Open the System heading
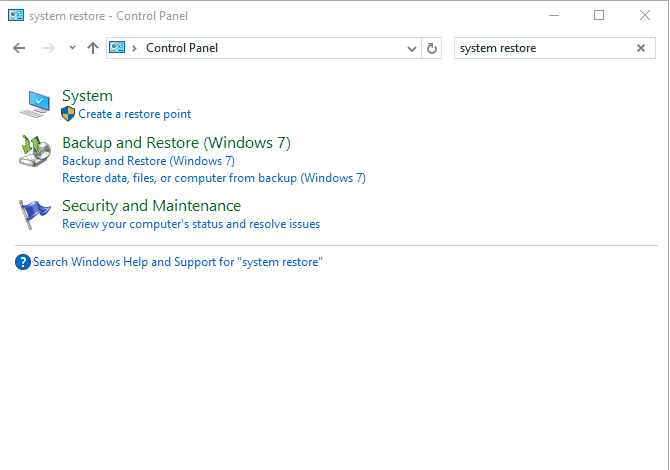Image resolution: width=670 pixels, height=470 pixels. tap(87, 96)
